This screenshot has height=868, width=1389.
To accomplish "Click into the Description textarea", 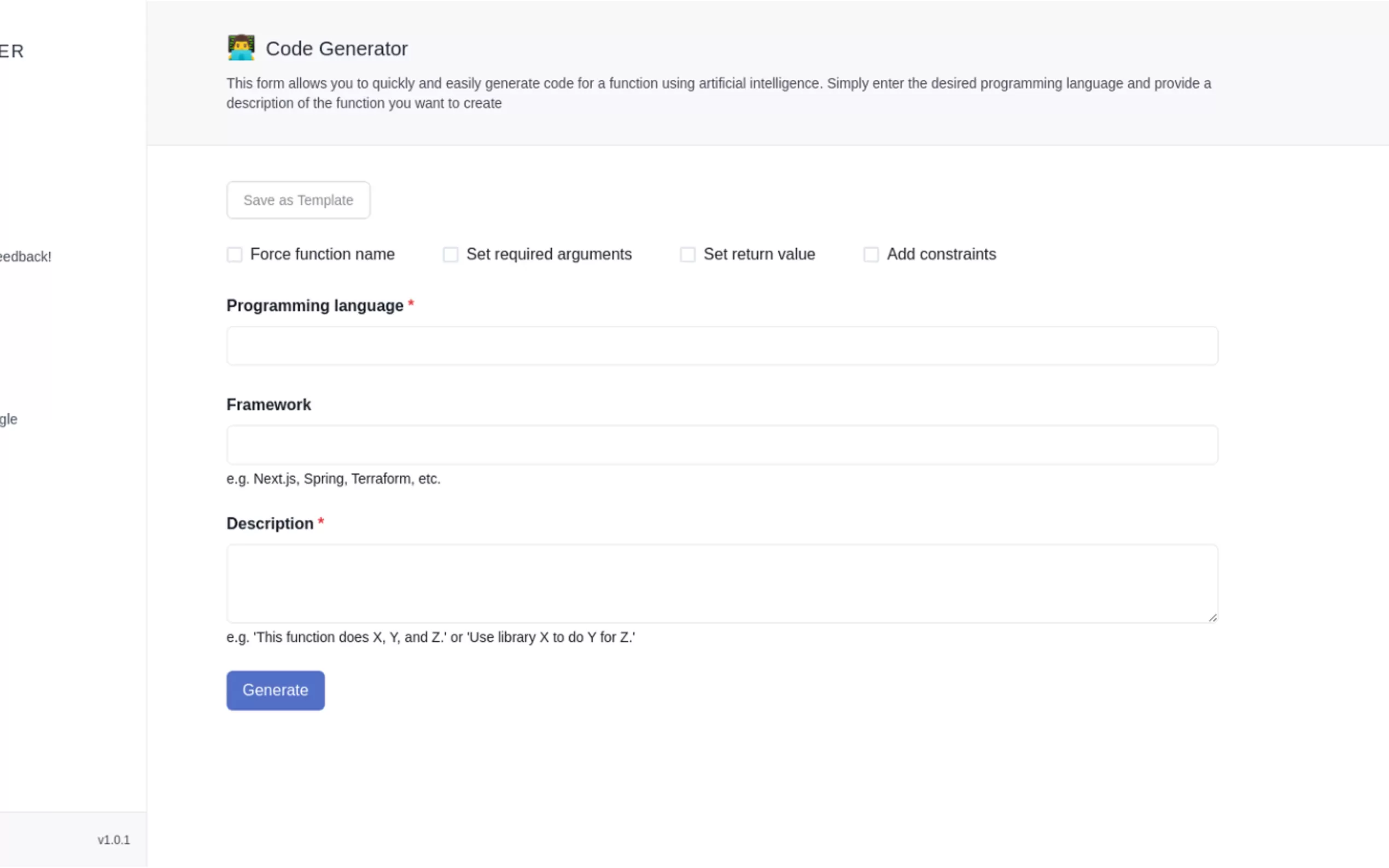I will [721, 583].
